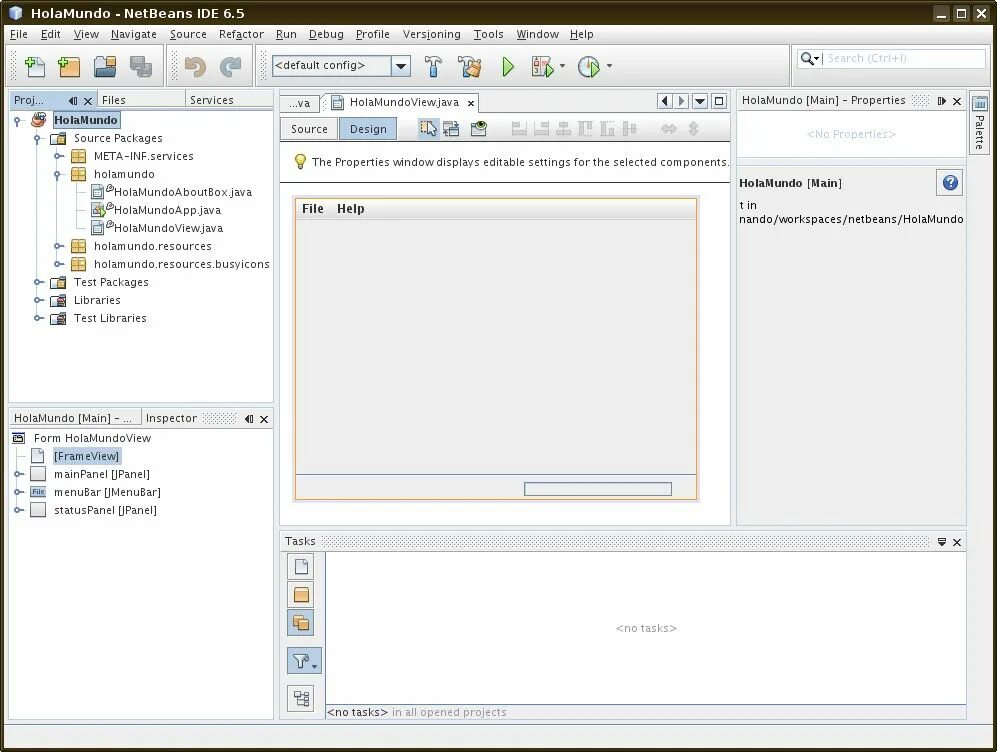Clean and Build with hammer-broom icon
The width and height of the screenshot is (997, 752).
[470, 66]
